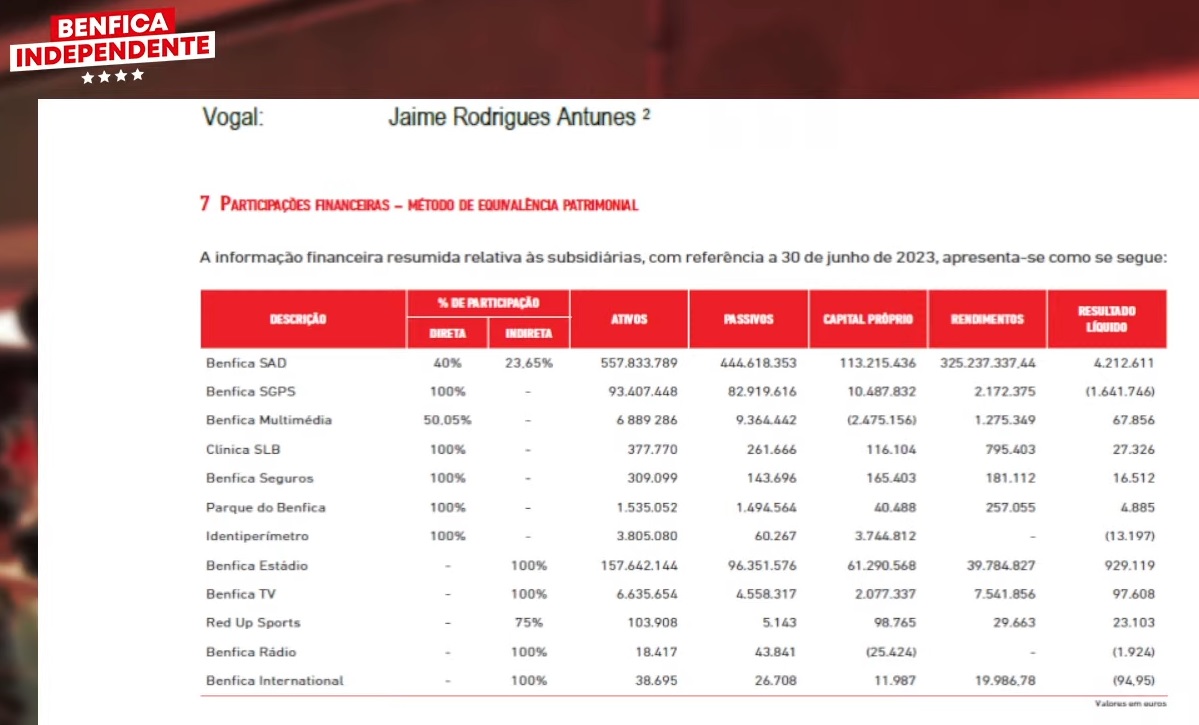Screen dimensions: 1199x725
Task: Click the 50,05% participation of Benfica Multimédia
Action: pyautogui.click(x=447, y=420)
